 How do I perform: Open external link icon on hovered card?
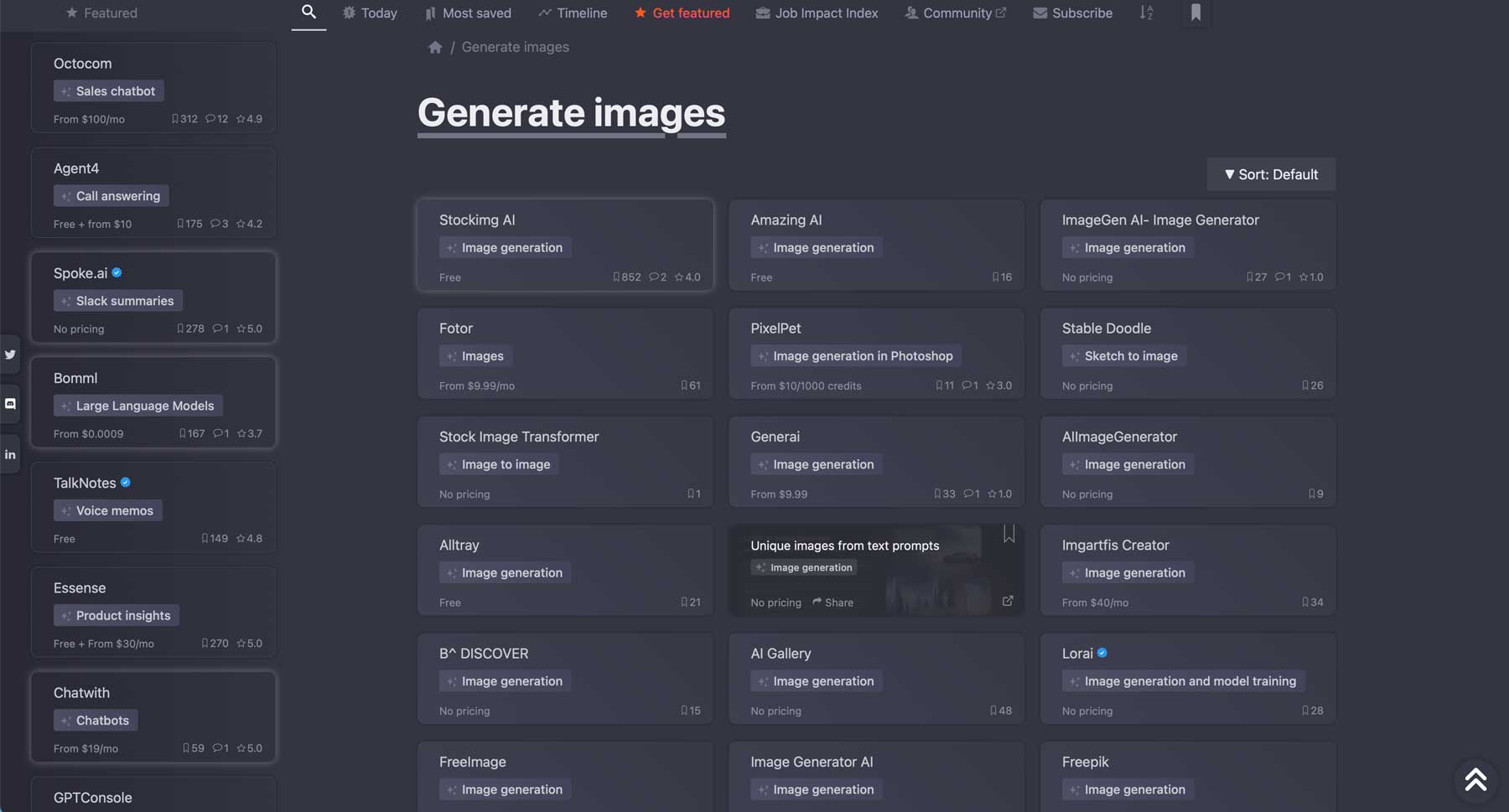tap(1008, 601)
